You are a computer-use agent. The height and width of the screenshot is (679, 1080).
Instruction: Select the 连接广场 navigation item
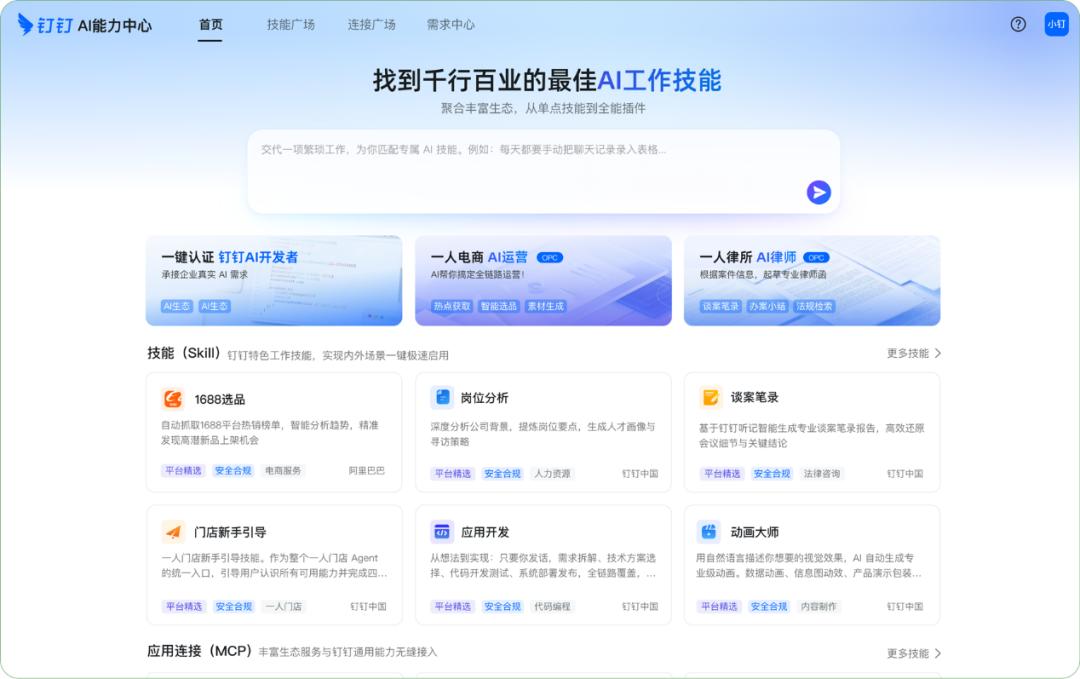(371, 25)
